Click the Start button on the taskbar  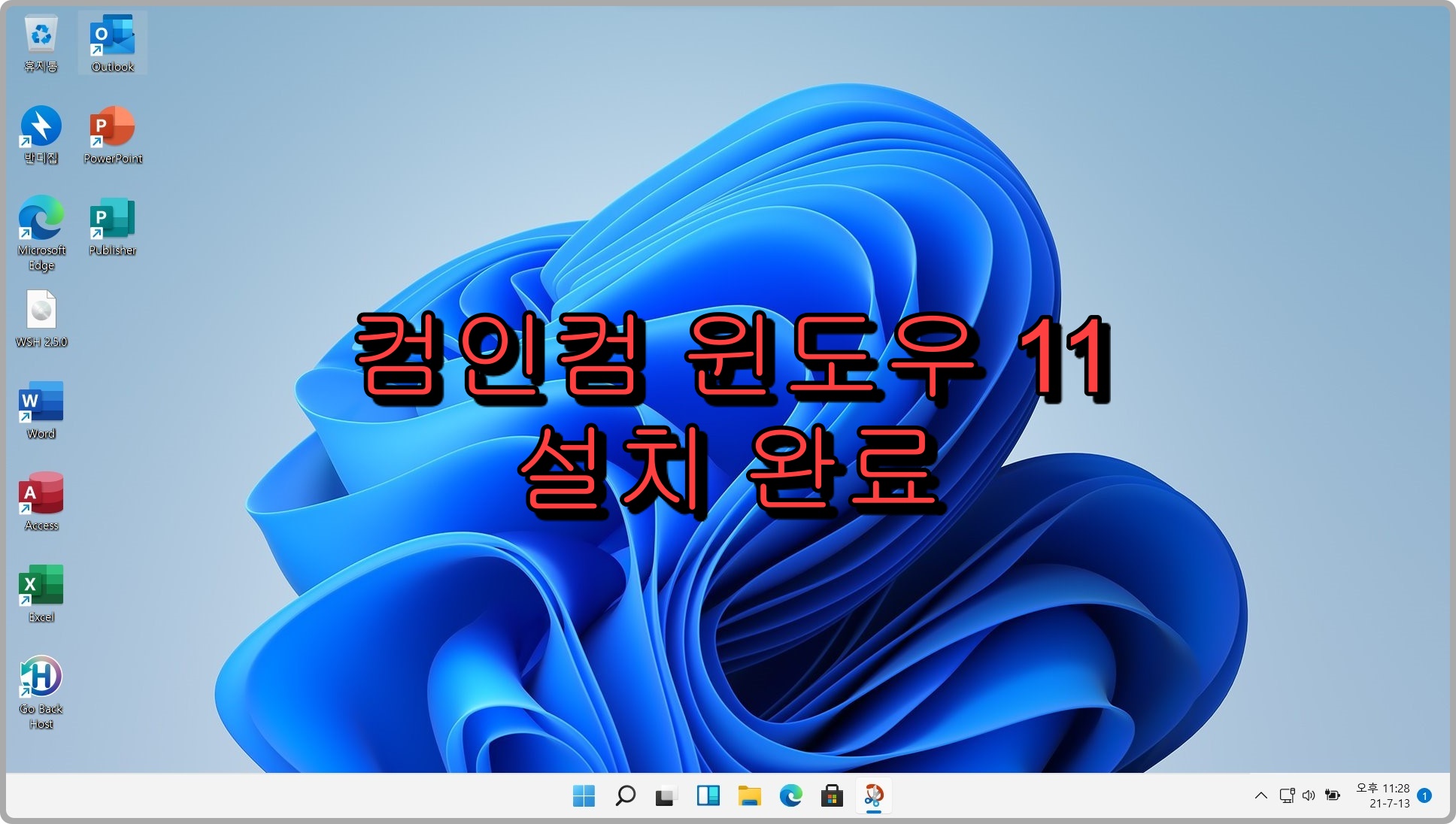585,795
